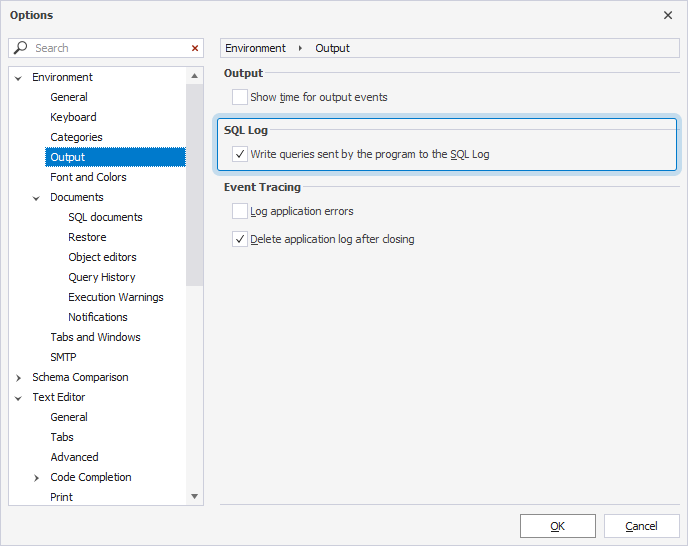Select Keyboard in options tree
688x546 pixels.
click(x=73, y=117)
